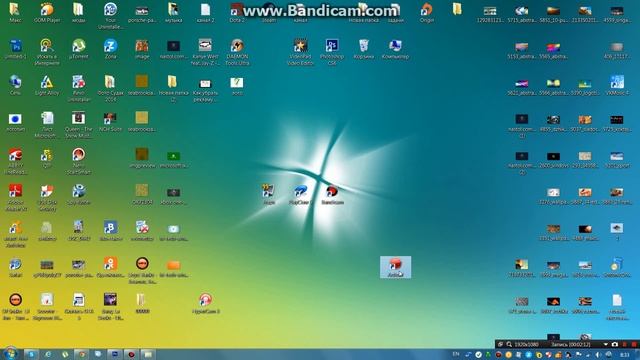Click the EN language indicator

pos(456,354)
